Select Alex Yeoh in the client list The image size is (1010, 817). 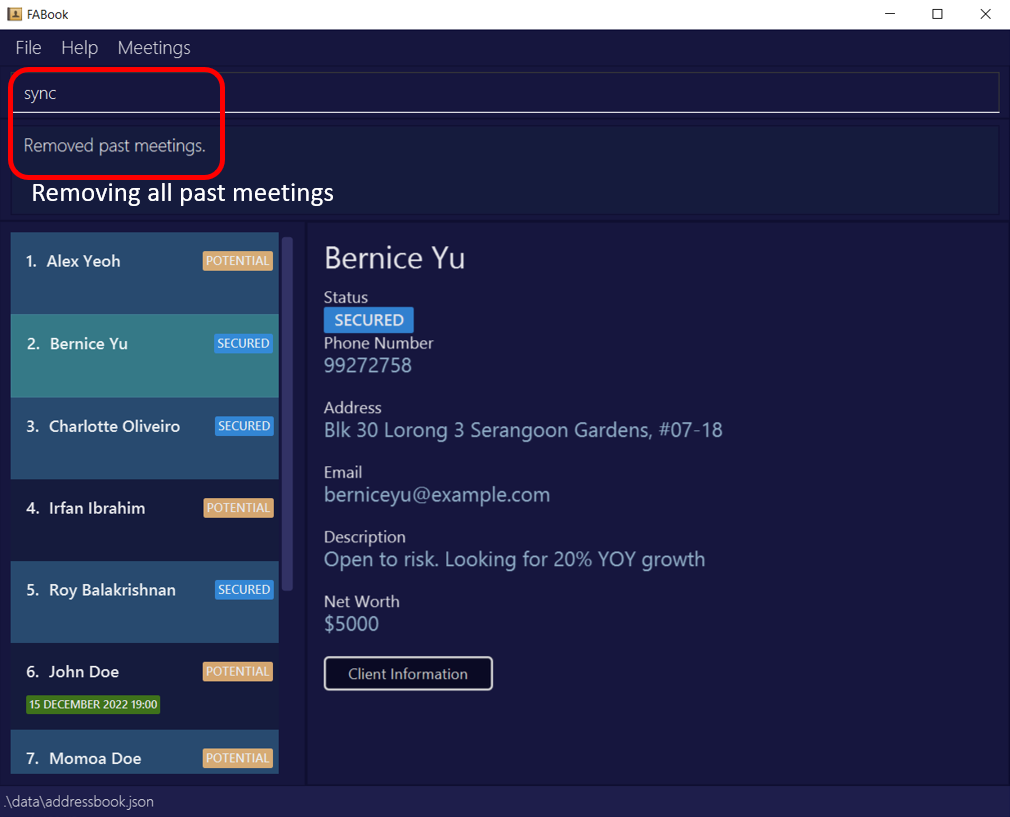[144, 273]
